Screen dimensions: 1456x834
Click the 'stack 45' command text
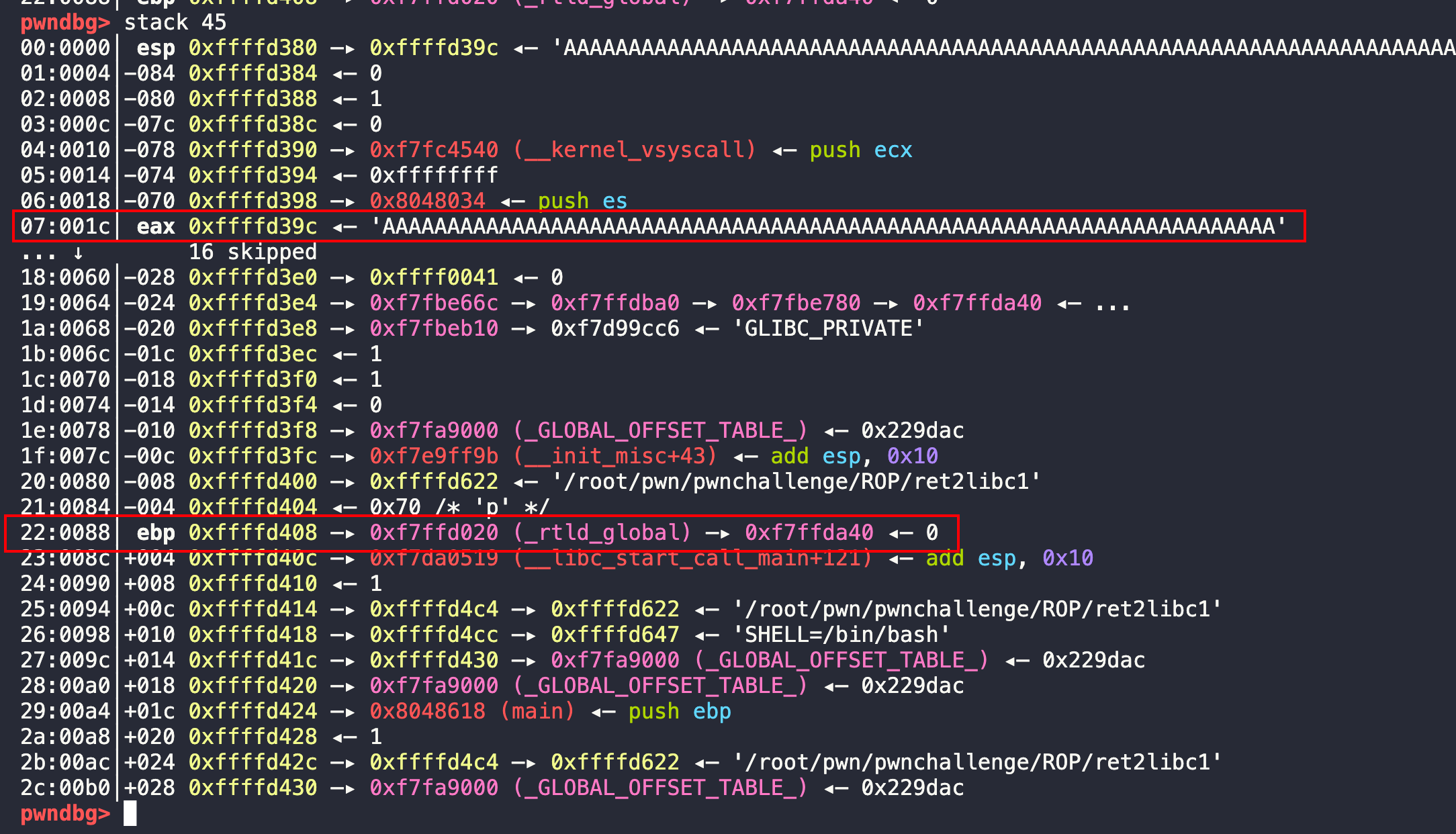175,22
